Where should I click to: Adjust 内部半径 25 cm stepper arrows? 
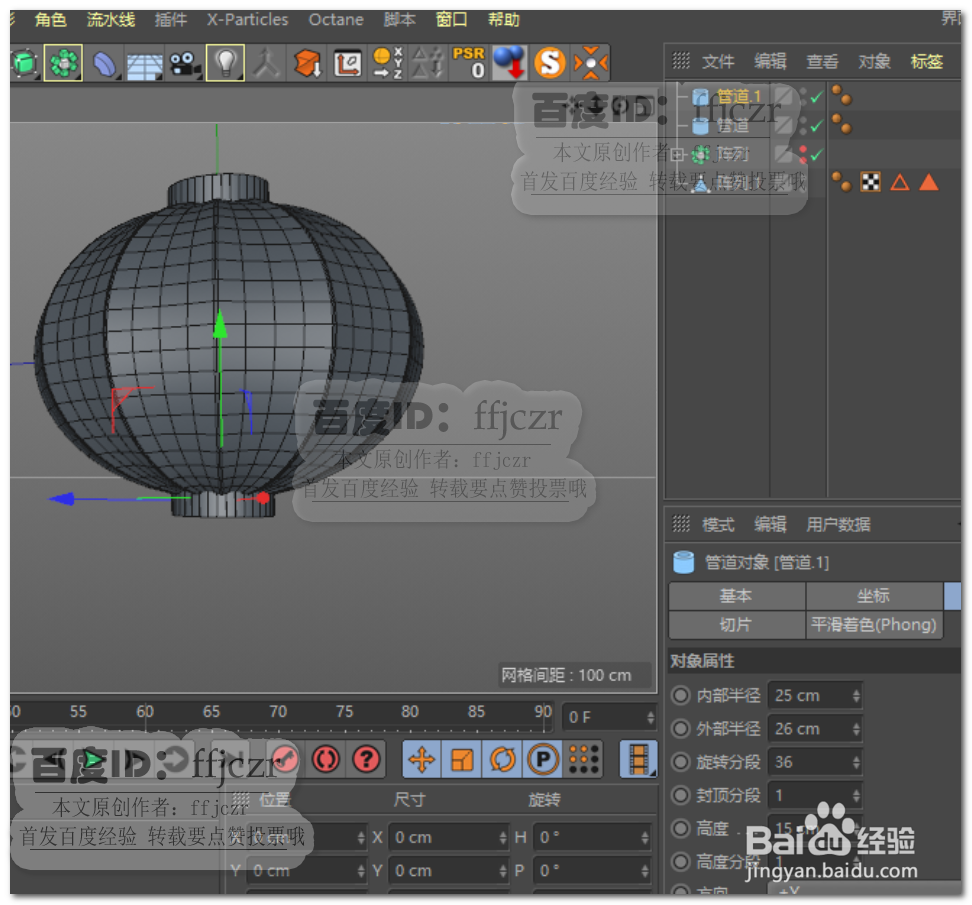856,695
